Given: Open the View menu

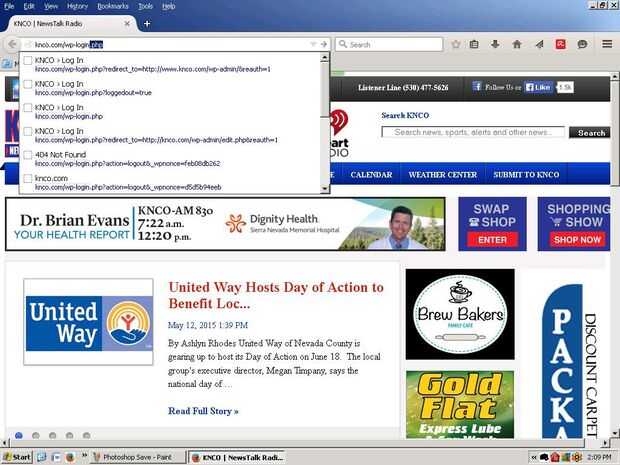Looking at the screenshot, I should point(51,6).
